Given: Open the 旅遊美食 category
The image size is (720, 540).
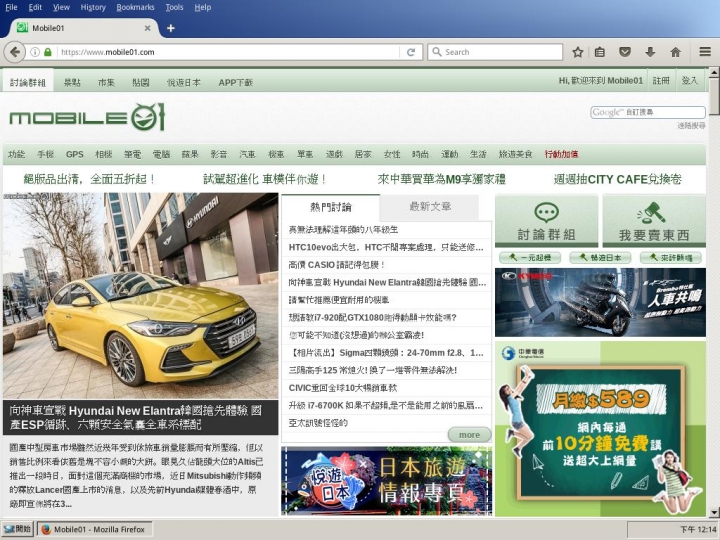Looking at the screenshot, I should [515, 154].
